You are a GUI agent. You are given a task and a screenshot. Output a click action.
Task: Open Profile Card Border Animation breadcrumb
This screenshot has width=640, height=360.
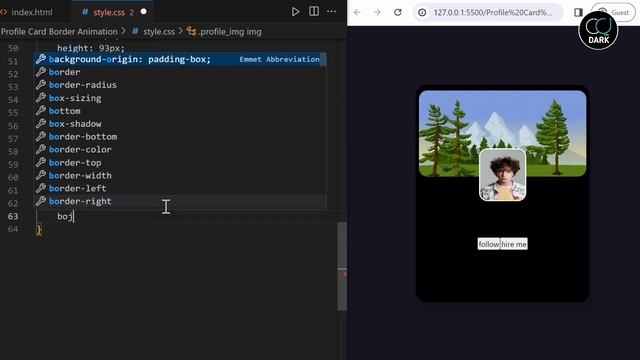(x=59, y=31)
